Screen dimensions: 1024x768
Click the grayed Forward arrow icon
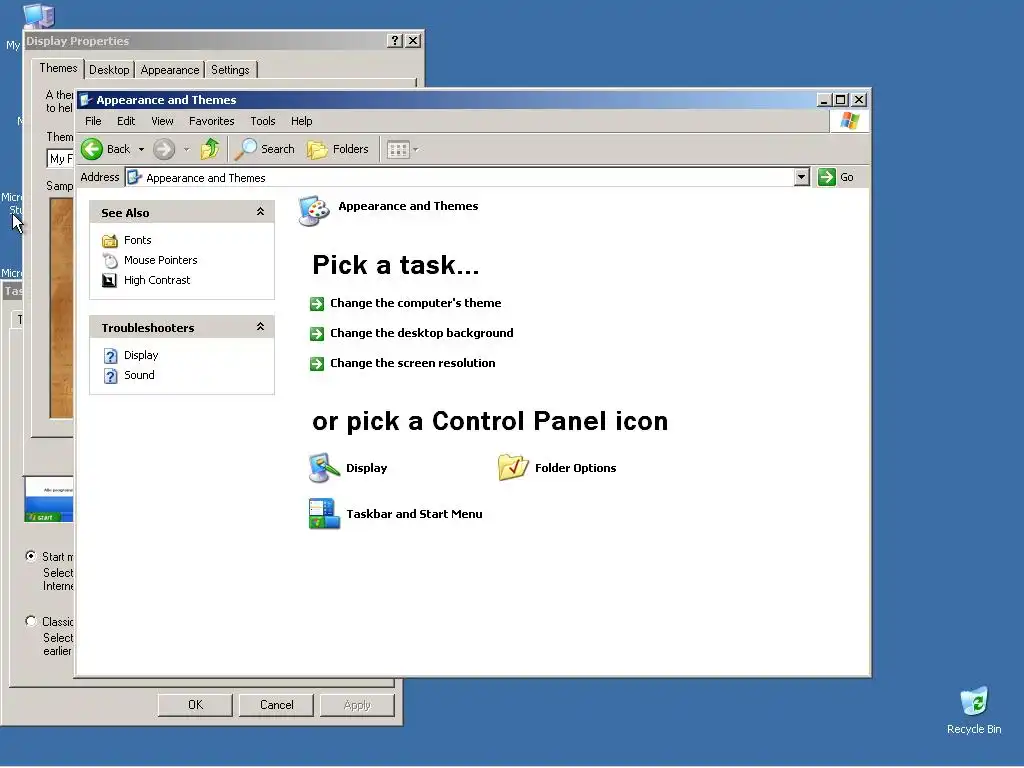[164, 150]
